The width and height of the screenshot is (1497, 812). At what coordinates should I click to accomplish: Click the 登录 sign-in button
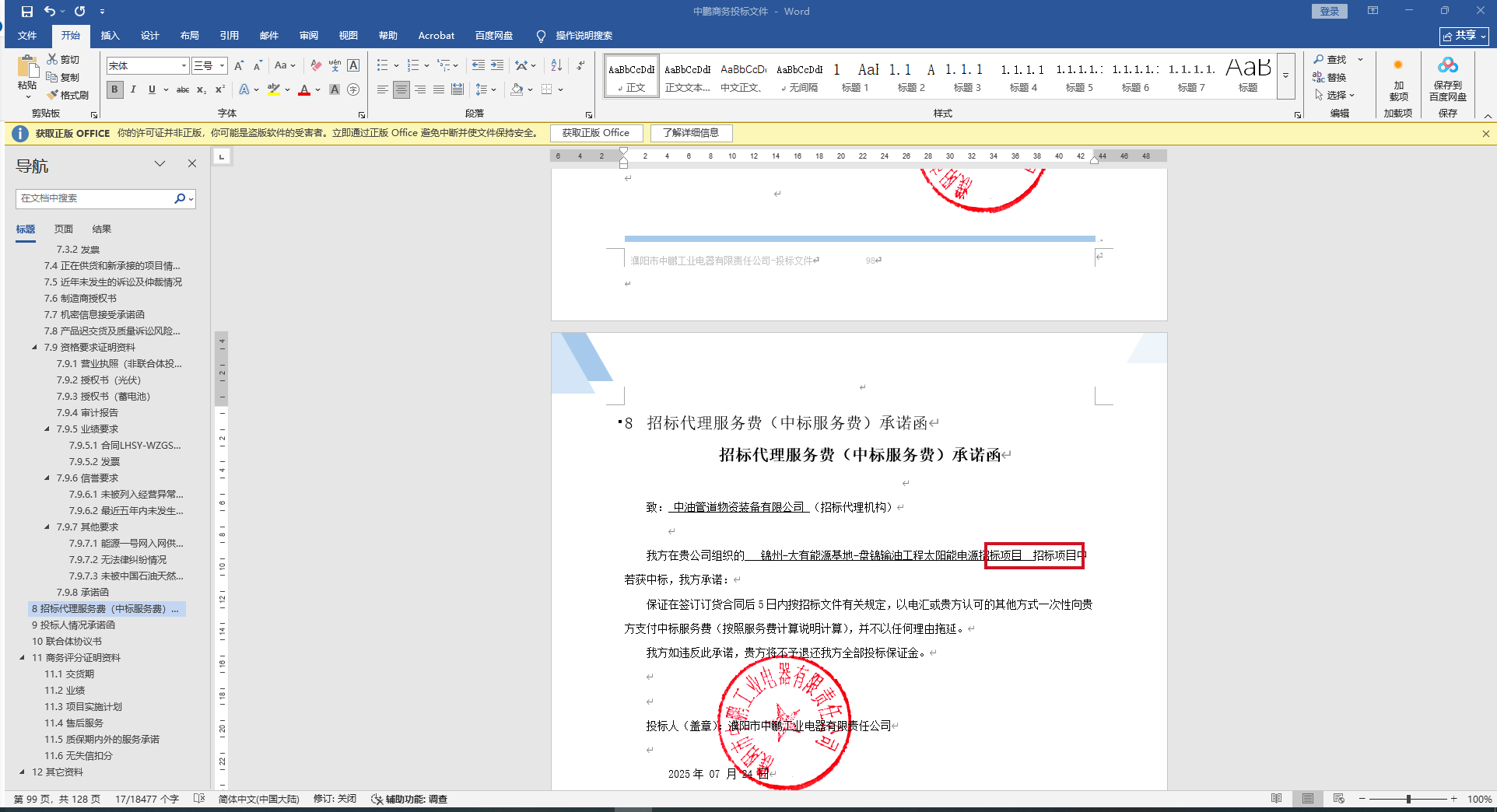coord(1329,11)
